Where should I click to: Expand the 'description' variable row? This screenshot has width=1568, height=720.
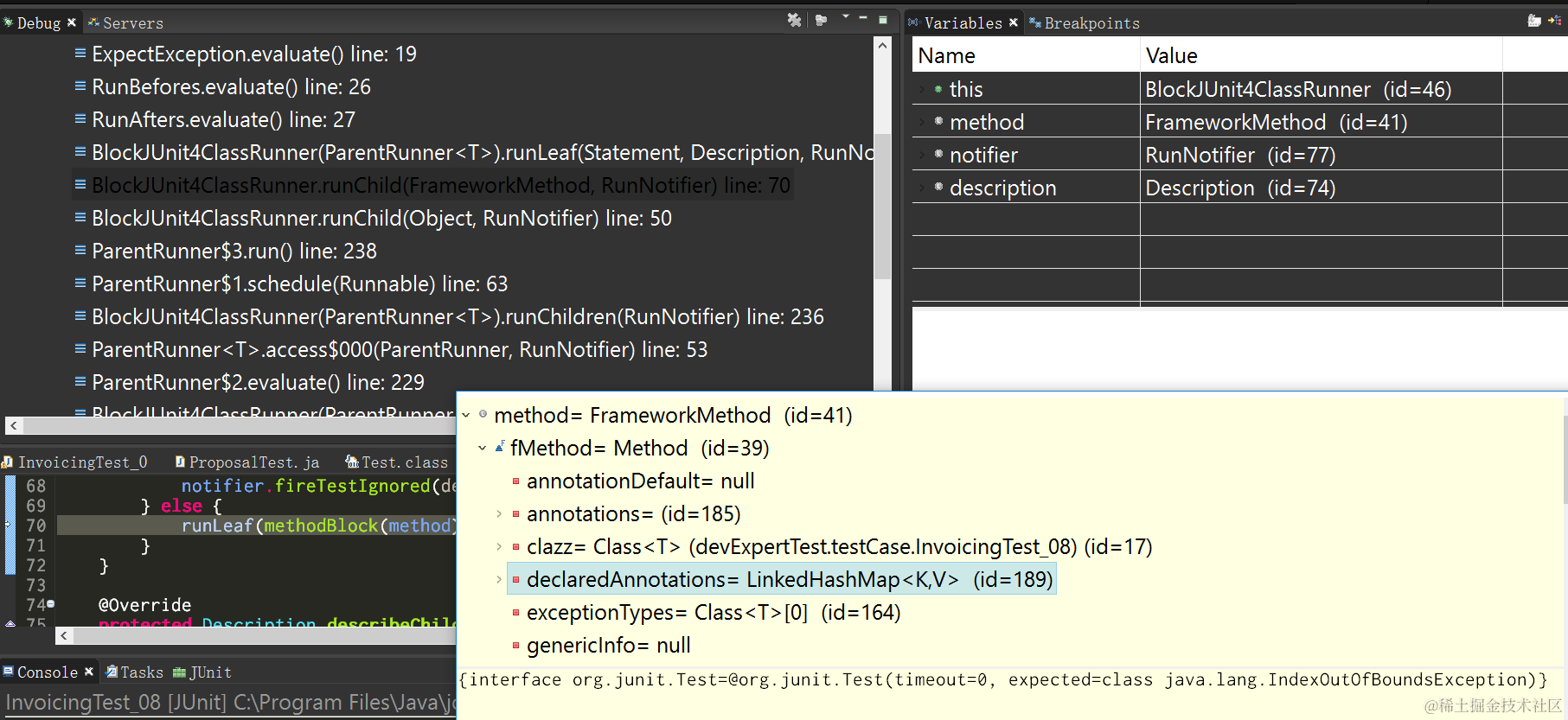click(922, 188)
